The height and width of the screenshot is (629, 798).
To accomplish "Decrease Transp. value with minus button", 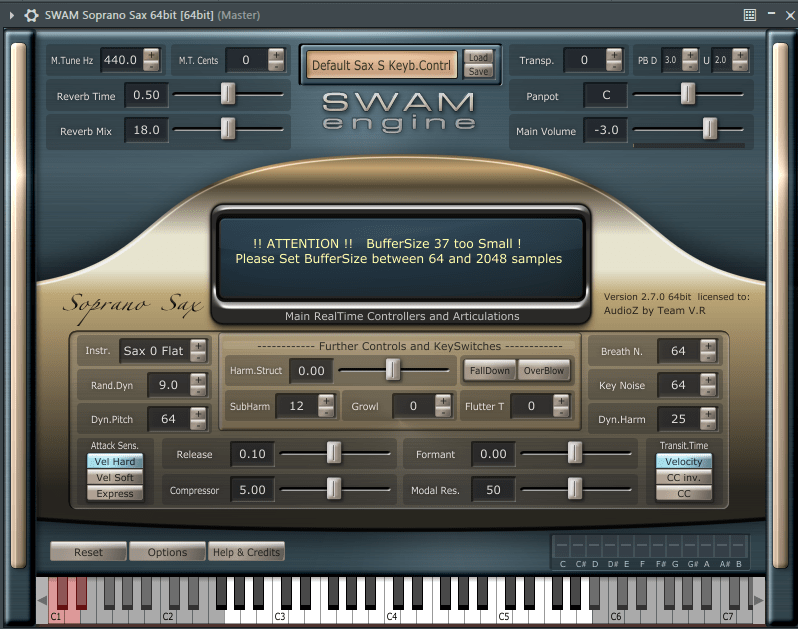I will coord(614,66).
